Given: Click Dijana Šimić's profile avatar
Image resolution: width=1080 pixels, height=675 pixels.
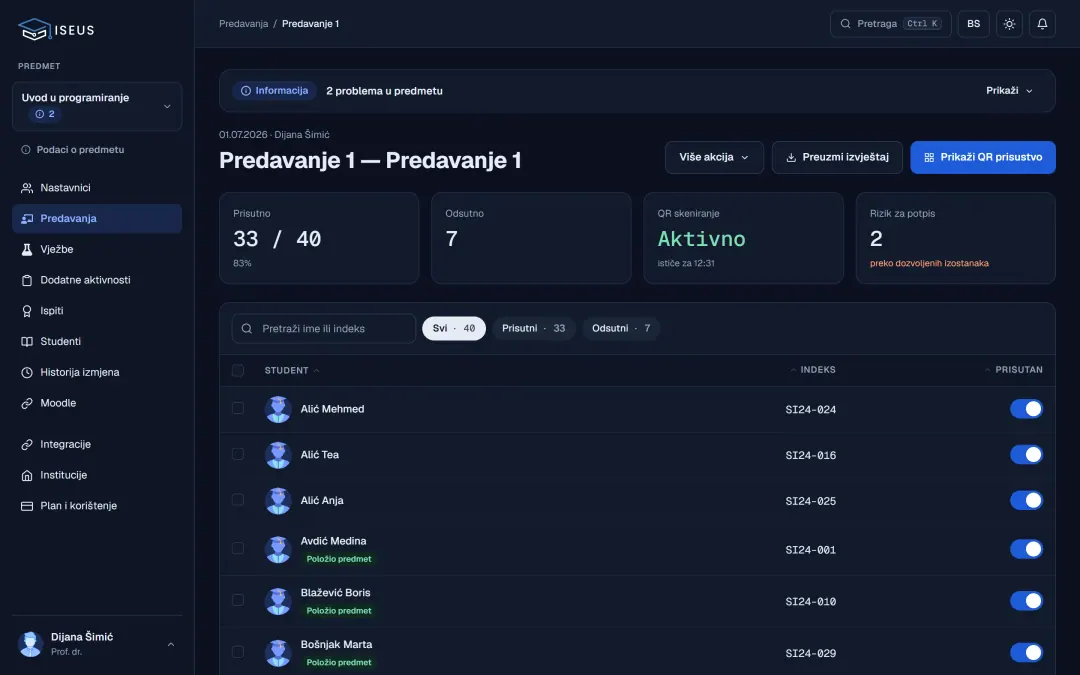Looking at the screenshot, I should pyautogui.click(x=30, y=644).
